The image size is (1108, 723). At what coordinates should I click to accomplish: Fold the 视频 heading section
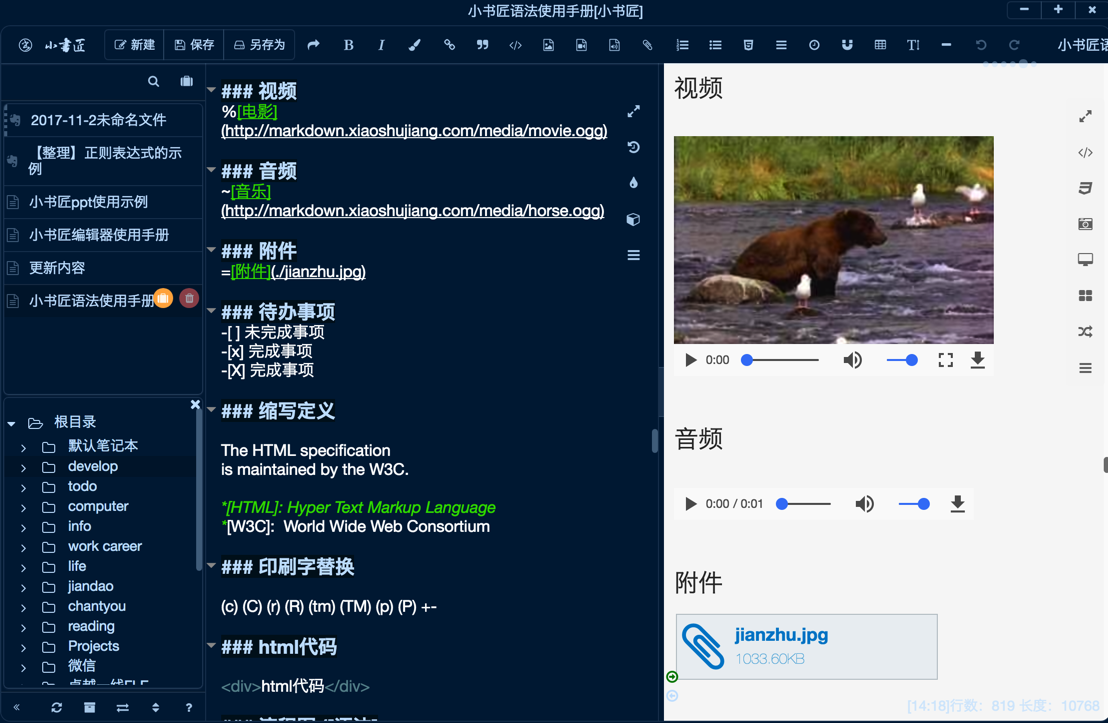(211, 90)
